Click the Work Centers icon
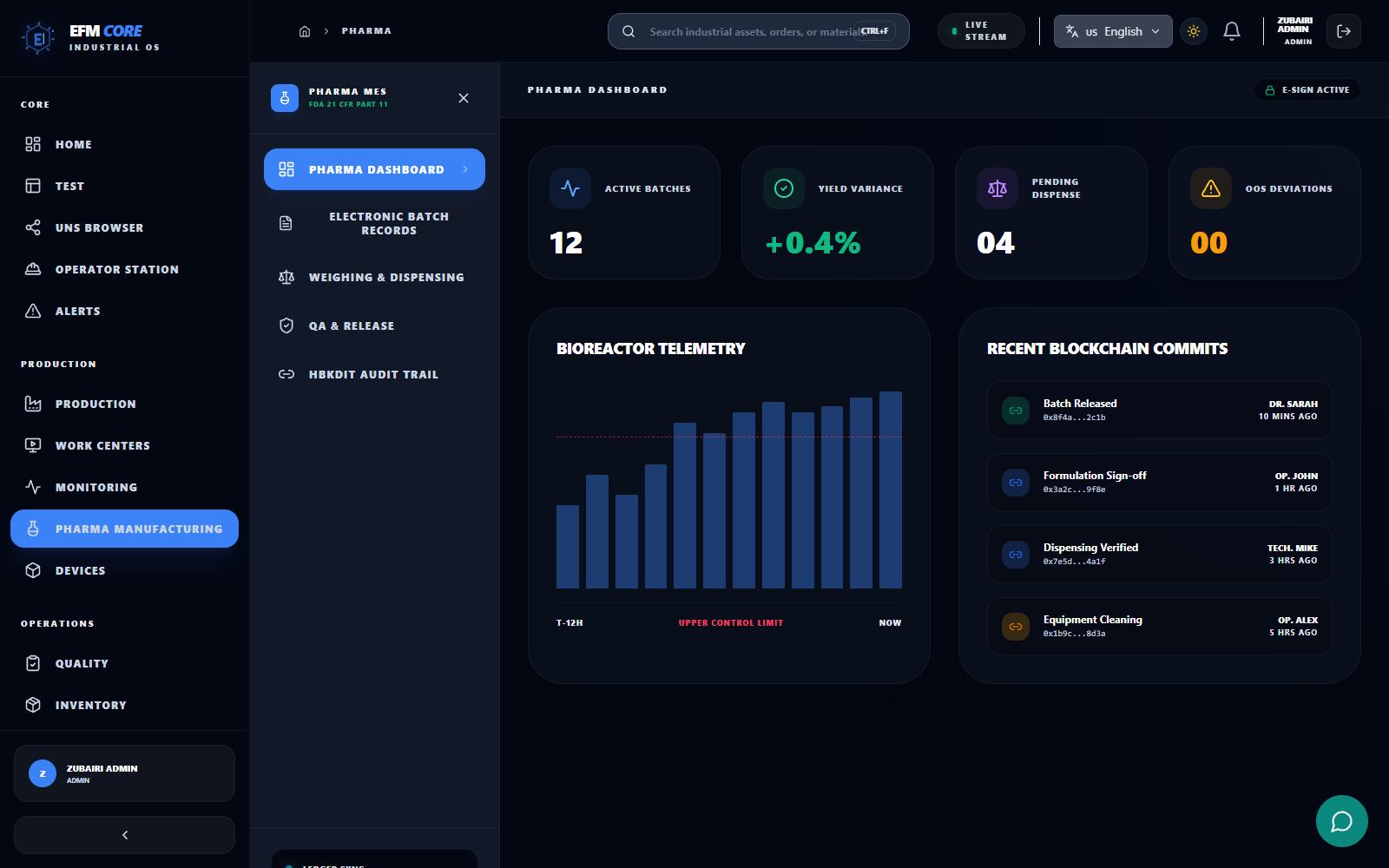Viewport: 1389px width, 868px height. (x=32, y=445)
